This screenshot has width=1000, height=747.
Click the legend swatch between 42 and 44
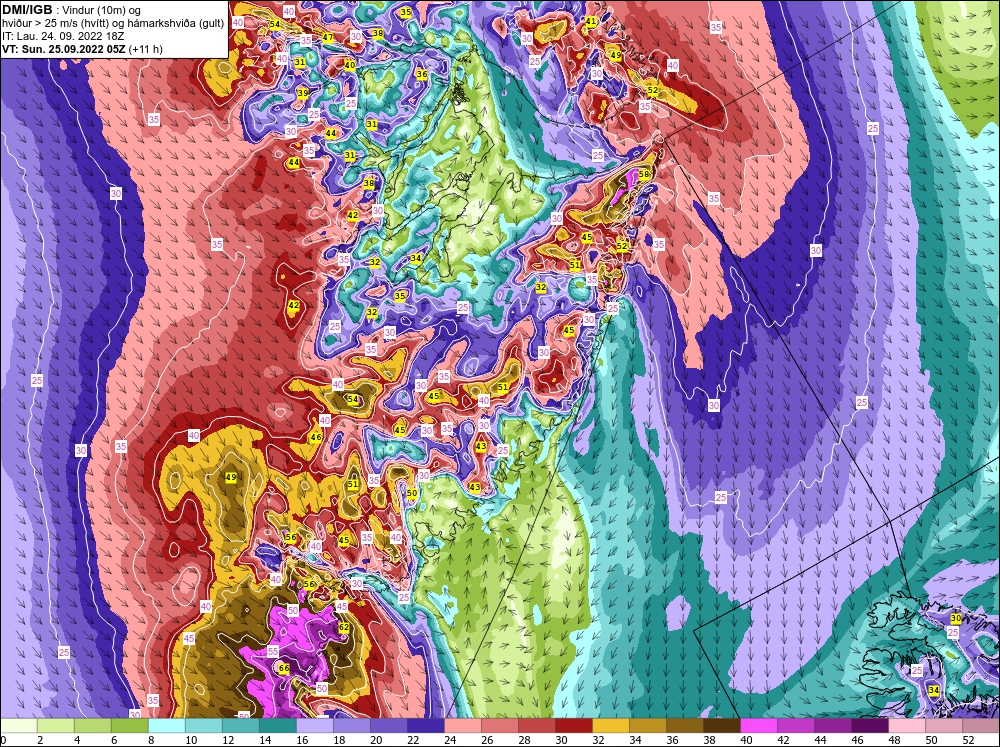795,726
